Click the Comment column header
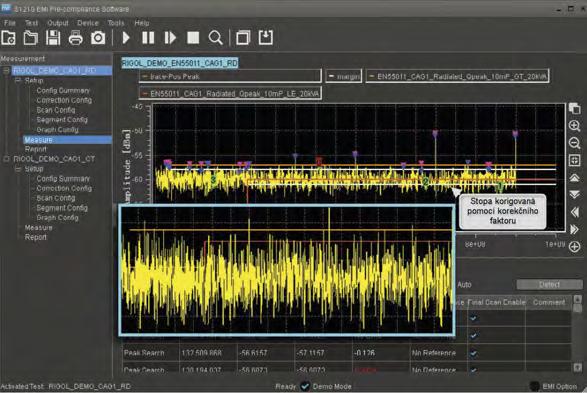 click(549, 302)
